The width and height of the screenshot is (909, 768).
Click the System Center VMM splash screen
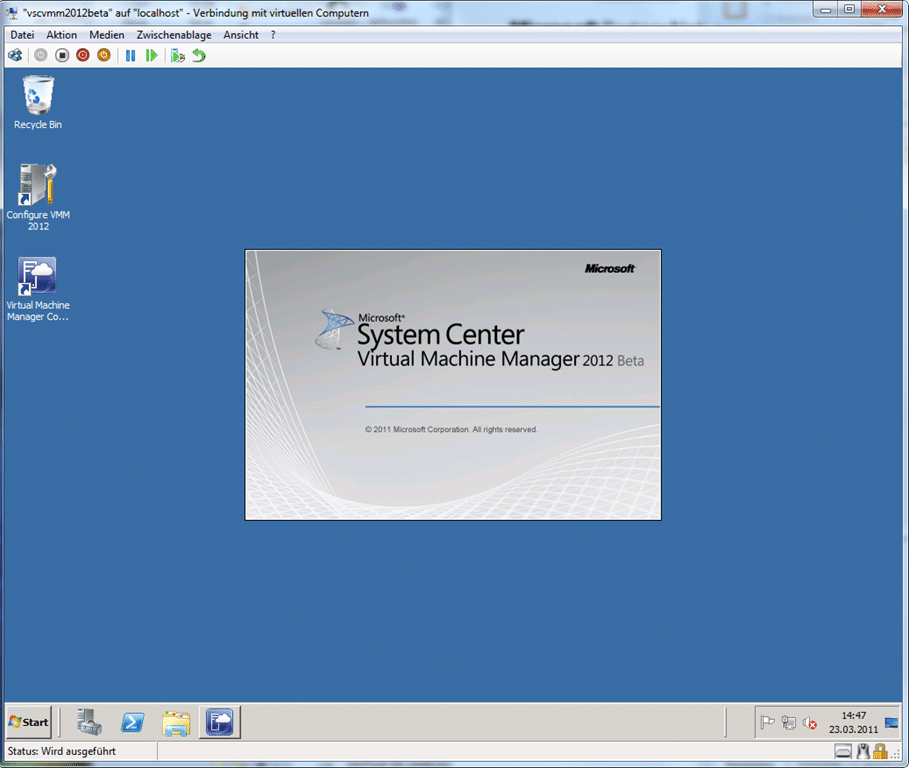[453, 385]
